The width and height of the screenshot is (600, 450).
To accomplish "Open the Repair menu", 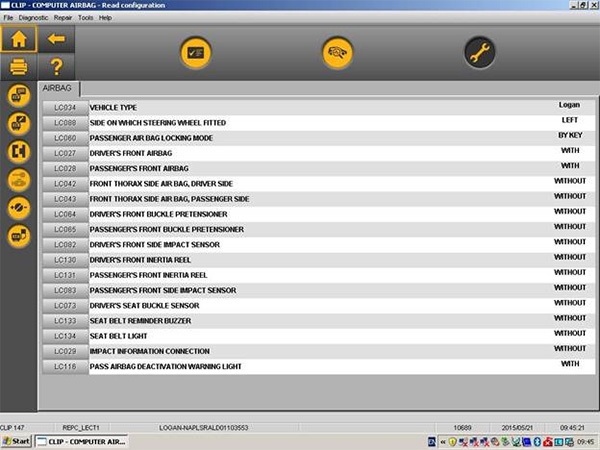I will pyautogui.click(x=63, y=18).
